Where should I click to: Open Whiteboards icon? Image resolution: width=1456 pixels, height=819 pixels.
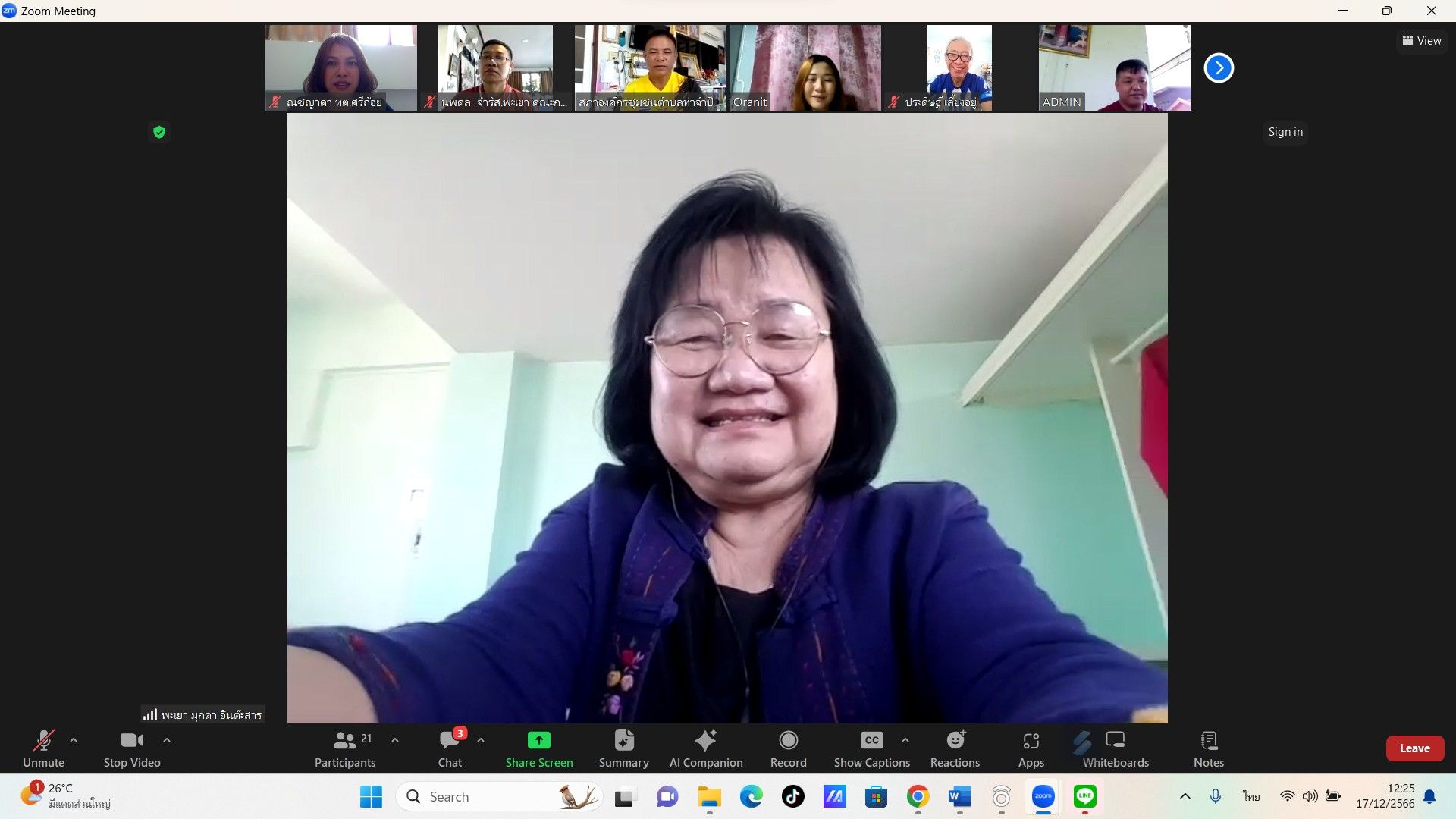tap(1115, 741)
